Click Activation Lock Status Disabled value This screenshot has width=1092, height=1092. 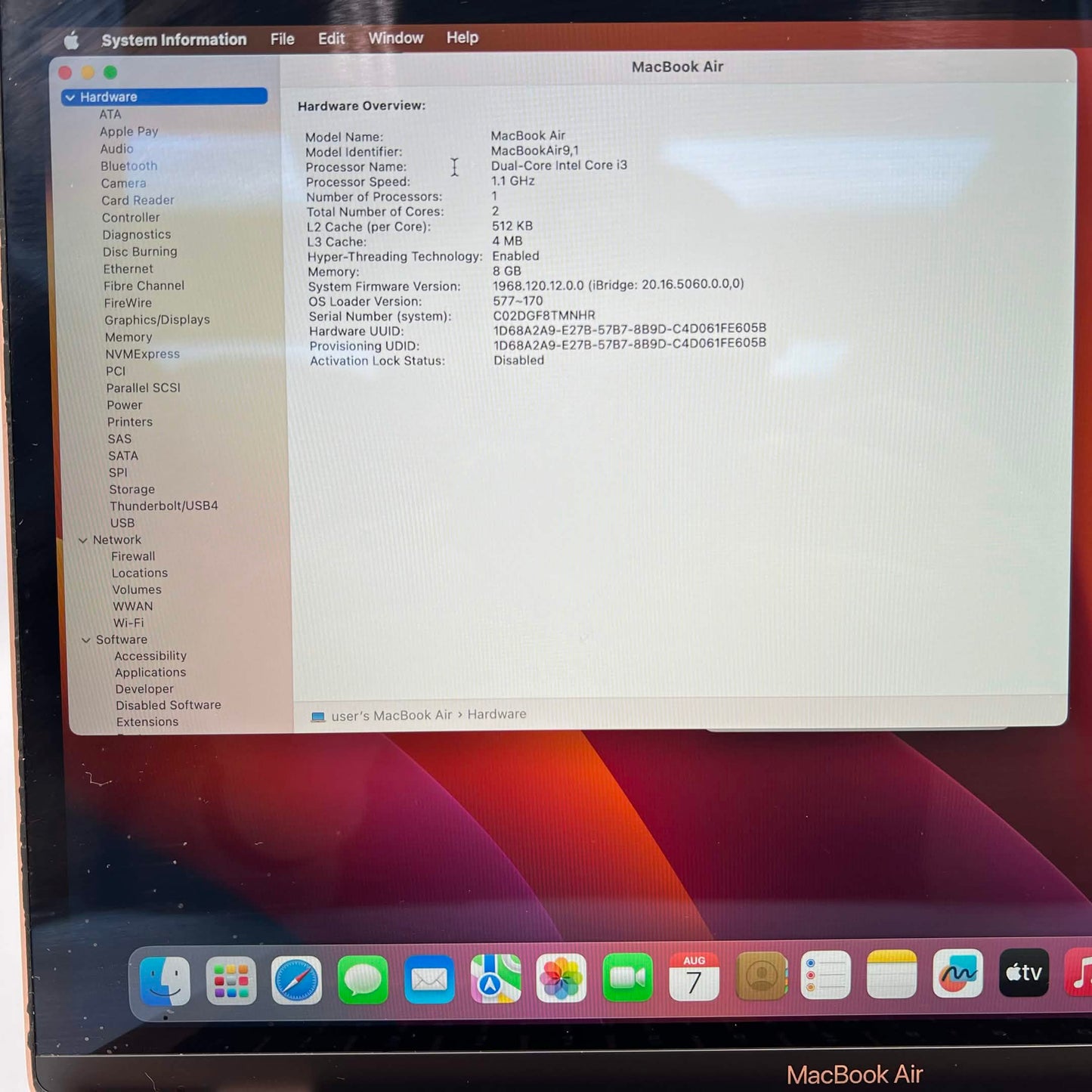click(x=518, y=360)
